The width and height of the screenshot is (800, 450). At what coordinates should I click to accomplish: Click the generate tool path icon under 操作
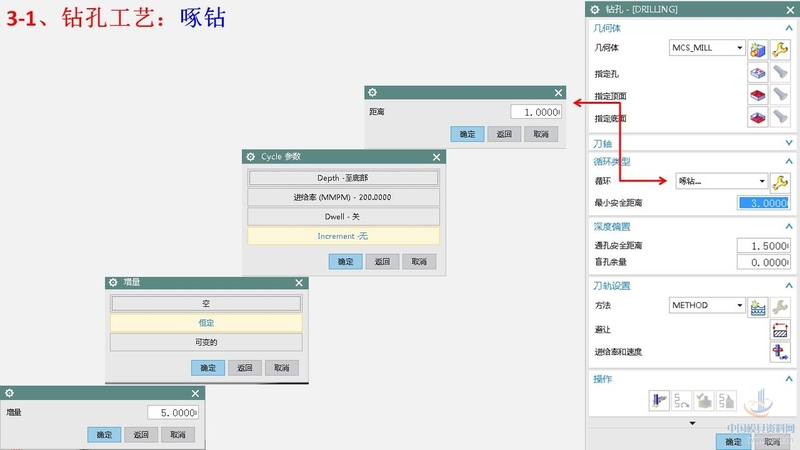[x=659, y=401]
